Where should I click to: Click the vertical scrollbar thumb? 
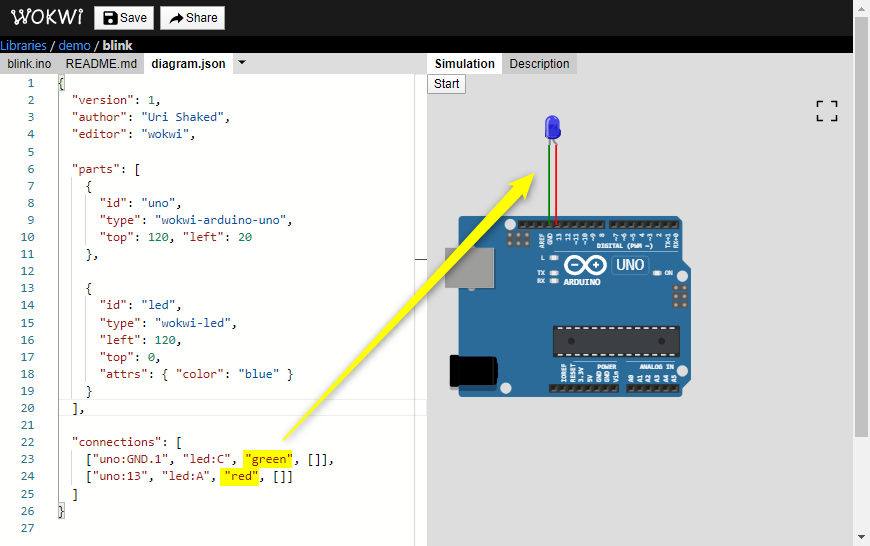[861, 228]
